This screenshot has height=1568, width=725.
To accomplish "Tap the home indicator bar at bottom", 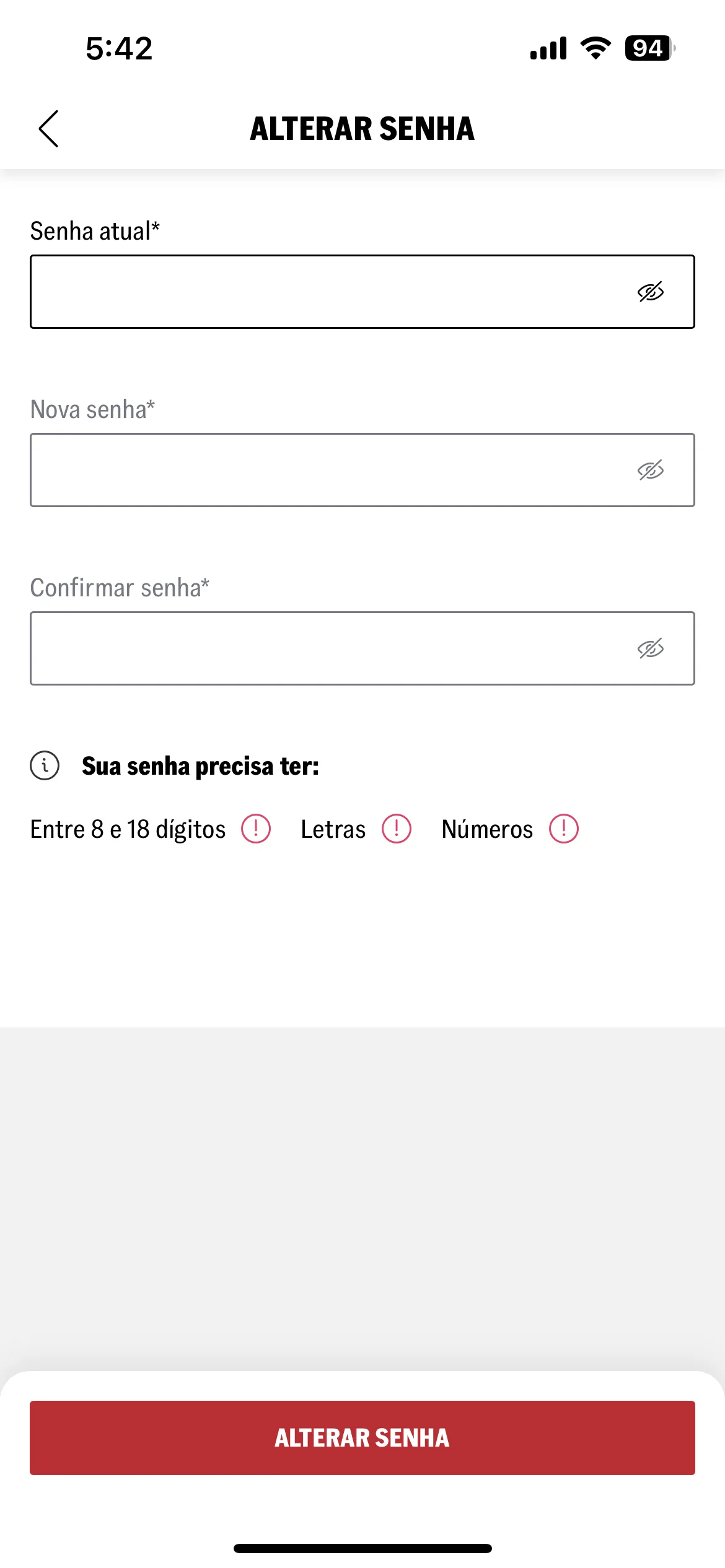I will [x=362, y=1549].
